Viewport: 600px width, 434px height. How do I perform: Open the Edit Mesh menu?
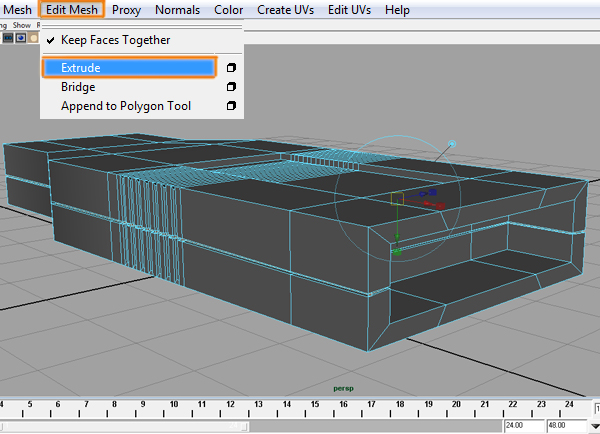72,10
